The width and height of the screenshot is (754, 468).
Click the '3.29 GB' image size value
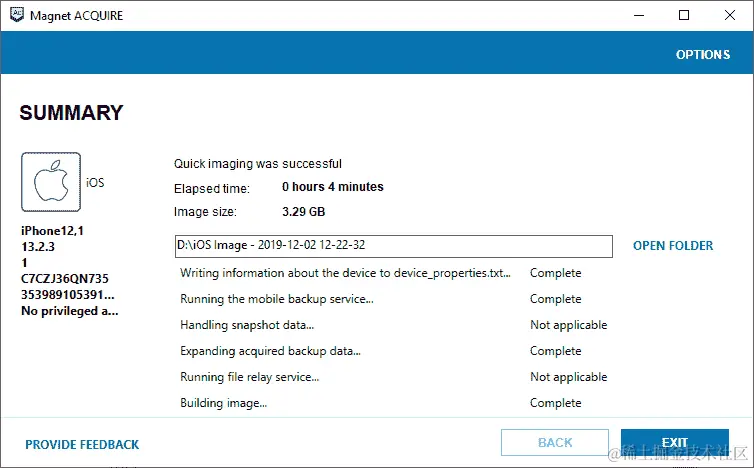[x=303, y=212]
